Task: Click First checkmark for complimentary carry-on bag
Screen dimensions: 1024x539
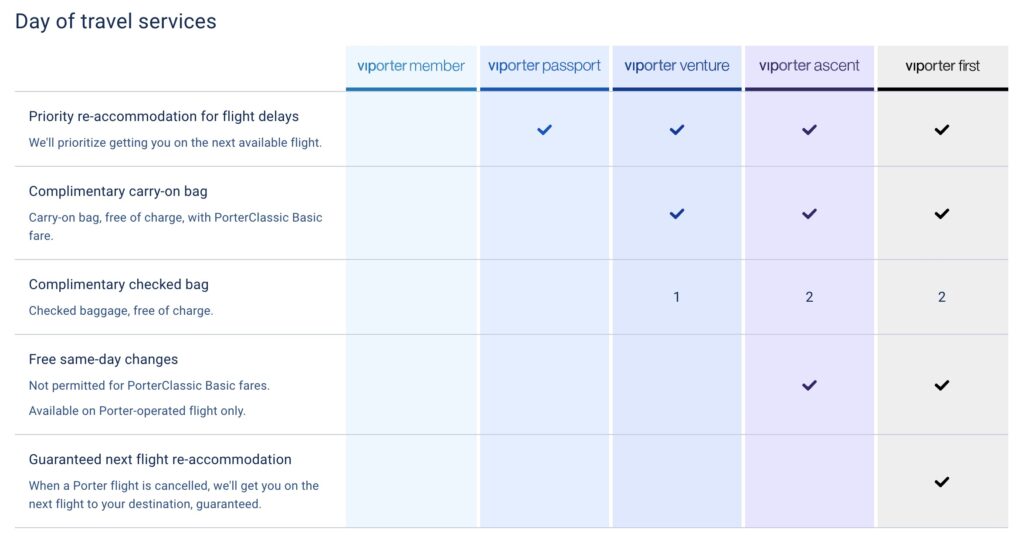Action: coord(941,214)
